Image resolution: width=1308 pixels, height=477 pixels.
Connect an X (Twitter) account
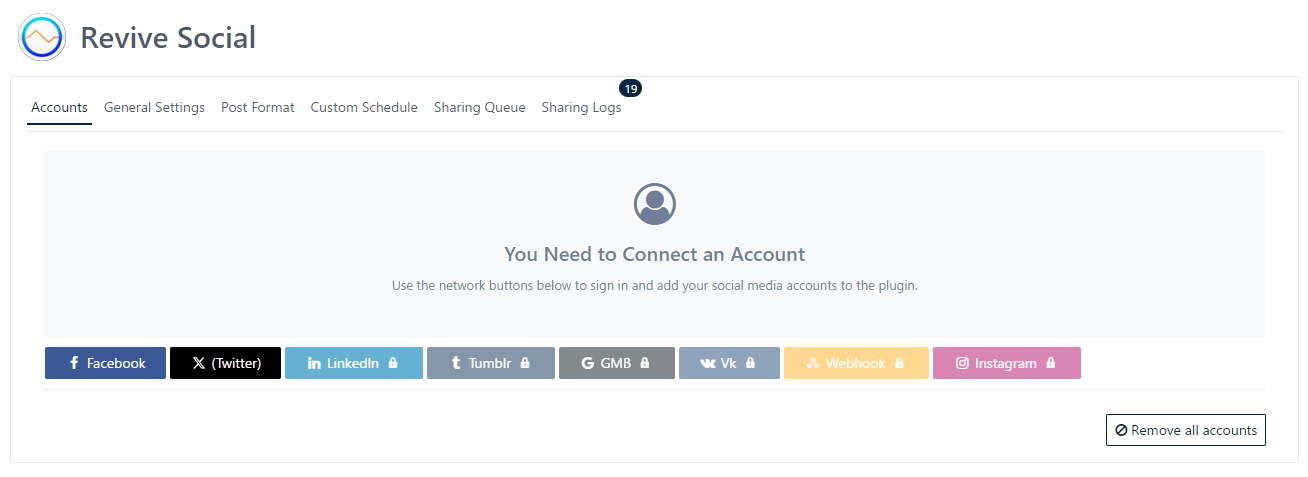[225, 363]
